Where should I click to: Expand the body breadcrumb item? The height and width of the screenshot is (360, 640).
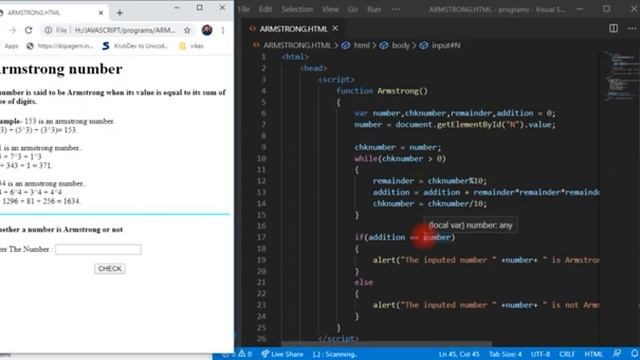[x=400, y=45]
